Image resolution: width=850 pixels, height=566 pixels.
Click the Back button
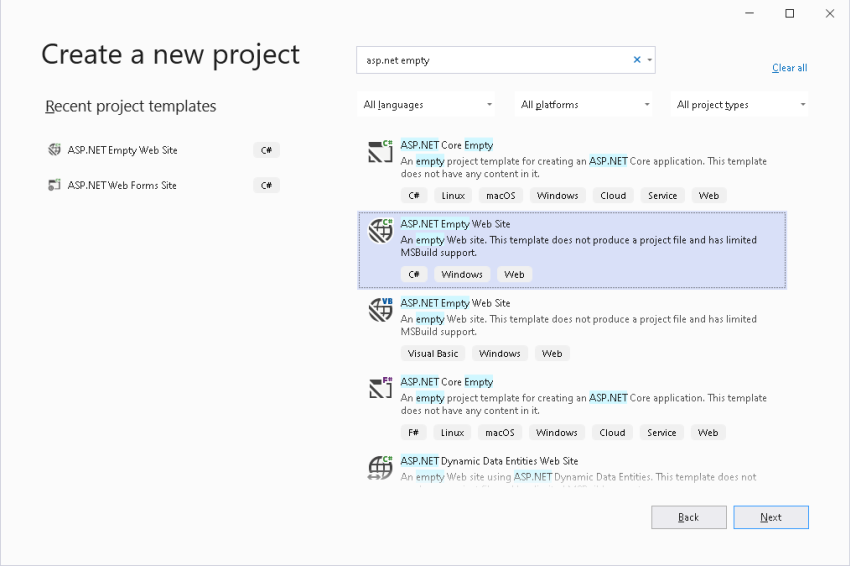coord(688,517)
